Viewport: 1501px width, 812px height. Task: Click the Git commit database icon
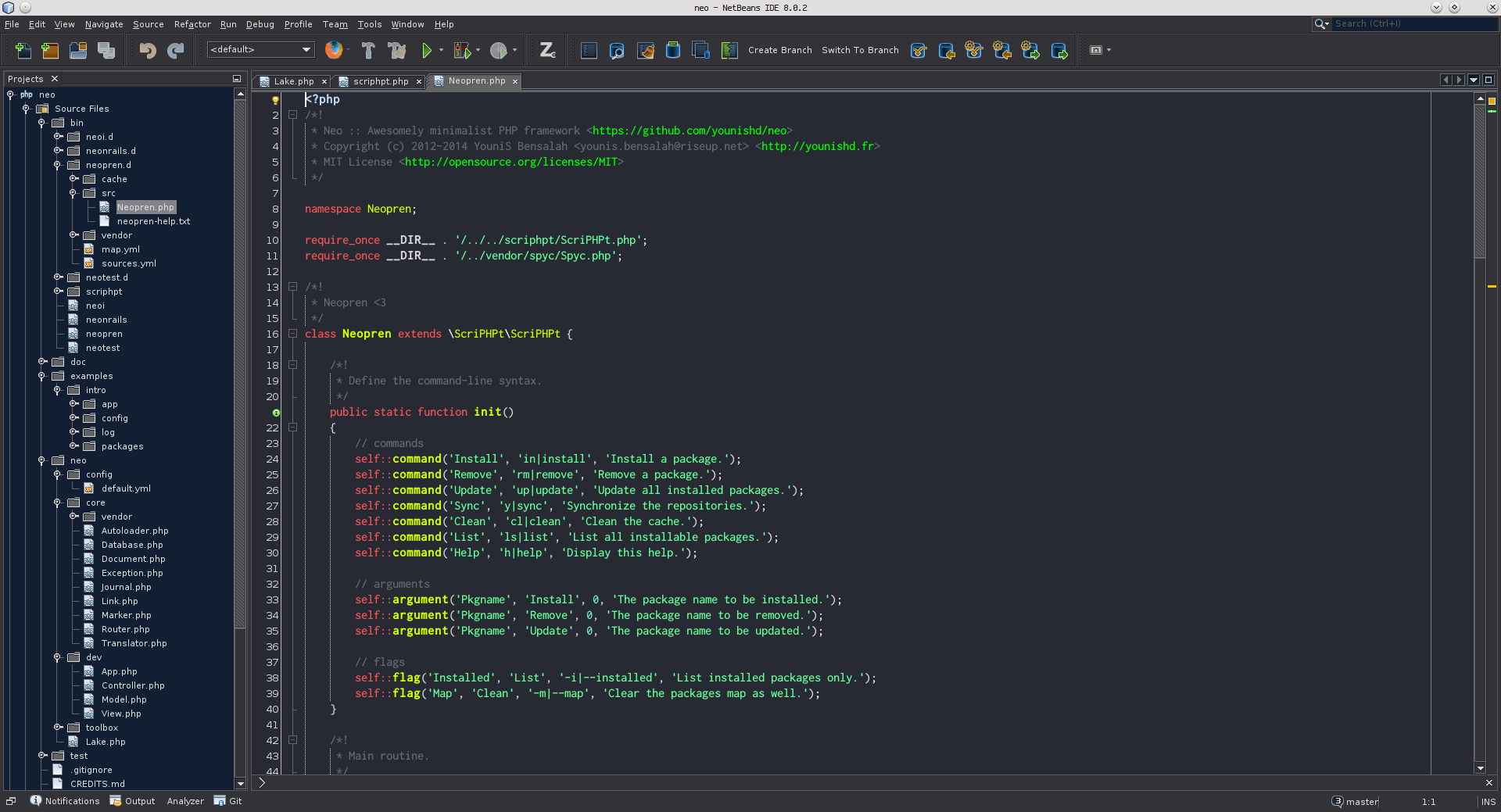673,50
